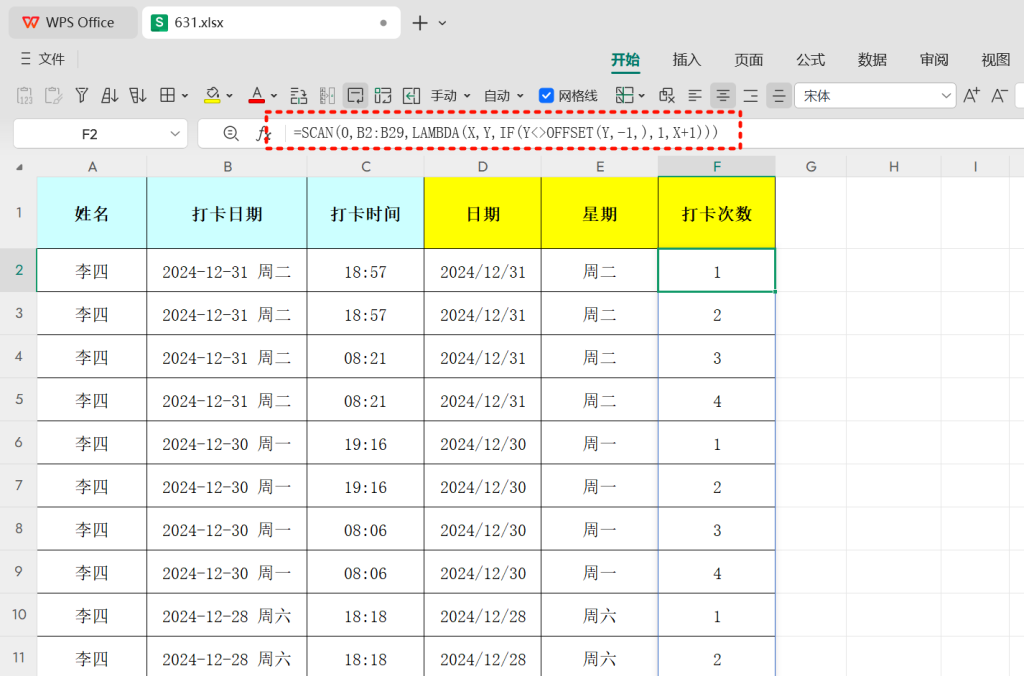Open the font color dropdown arrow
The image size is (1024, 676).
274,96
